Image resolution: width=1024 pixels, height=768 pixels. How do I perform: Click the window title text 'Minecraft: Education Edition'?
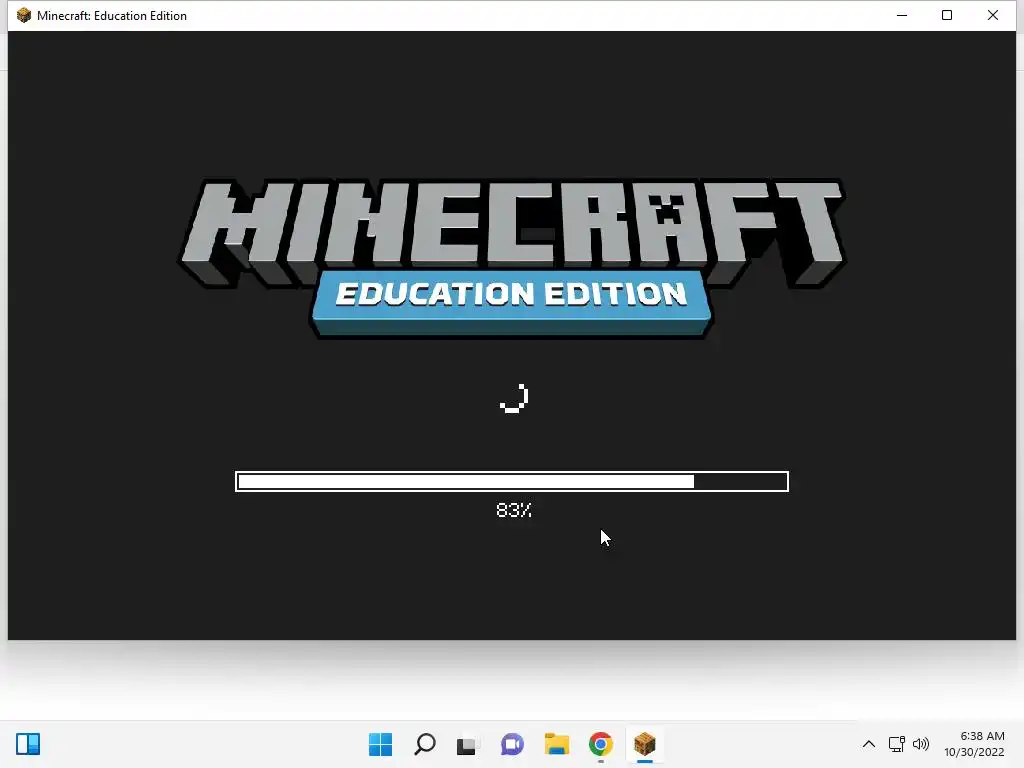click(x=112, y=16)
